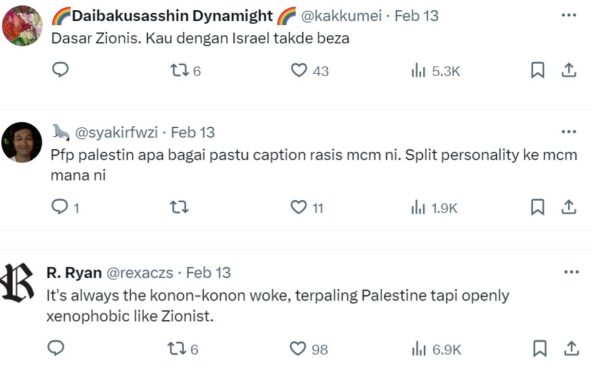Share the R. Ryan tweet
Screen dimensions: 592x375
point(571,348)
